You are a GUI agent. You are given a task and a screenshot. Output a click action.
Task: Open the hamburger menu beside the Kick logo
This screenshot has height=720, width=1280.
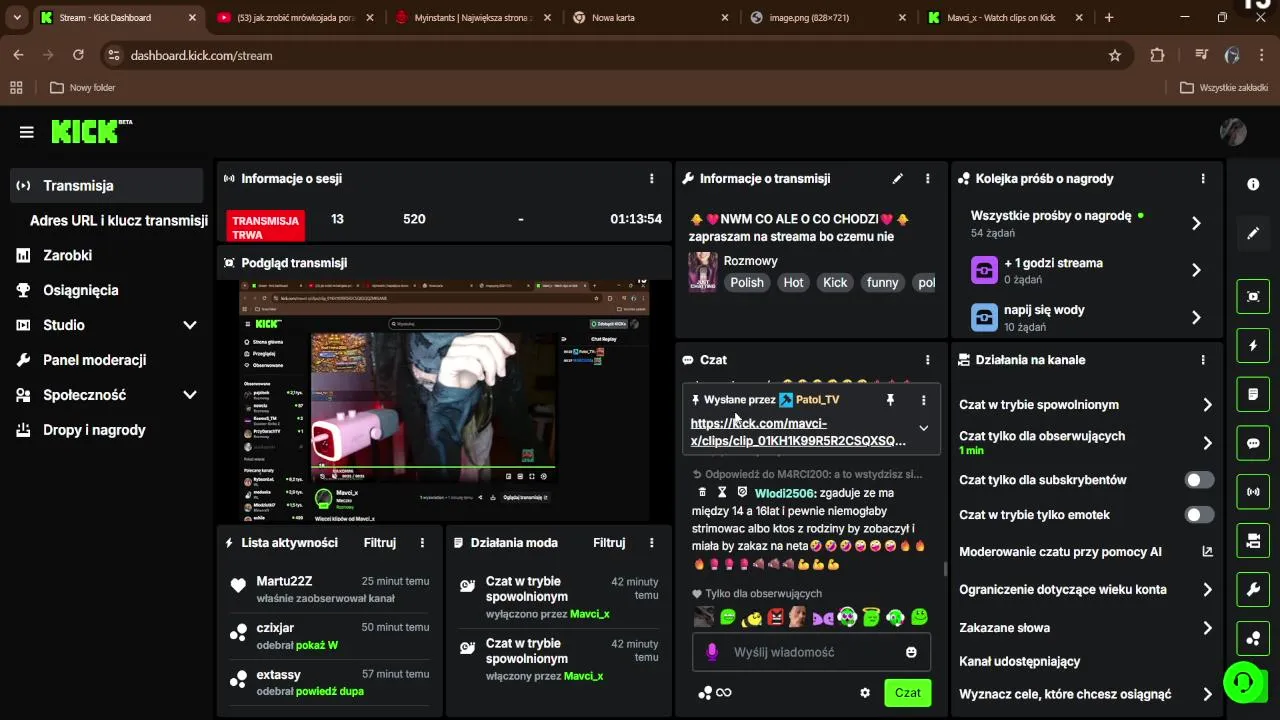click(x=26, y=132)
